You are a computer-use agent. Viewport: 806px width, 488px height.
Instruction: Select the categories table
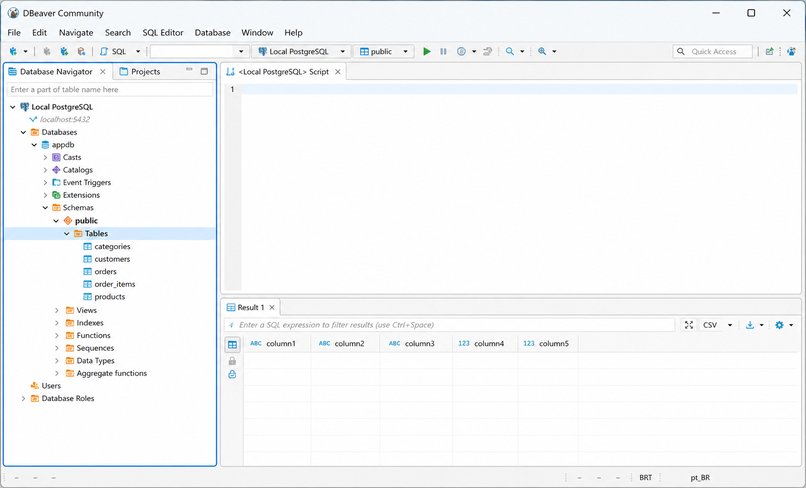[x=112, y=246]
